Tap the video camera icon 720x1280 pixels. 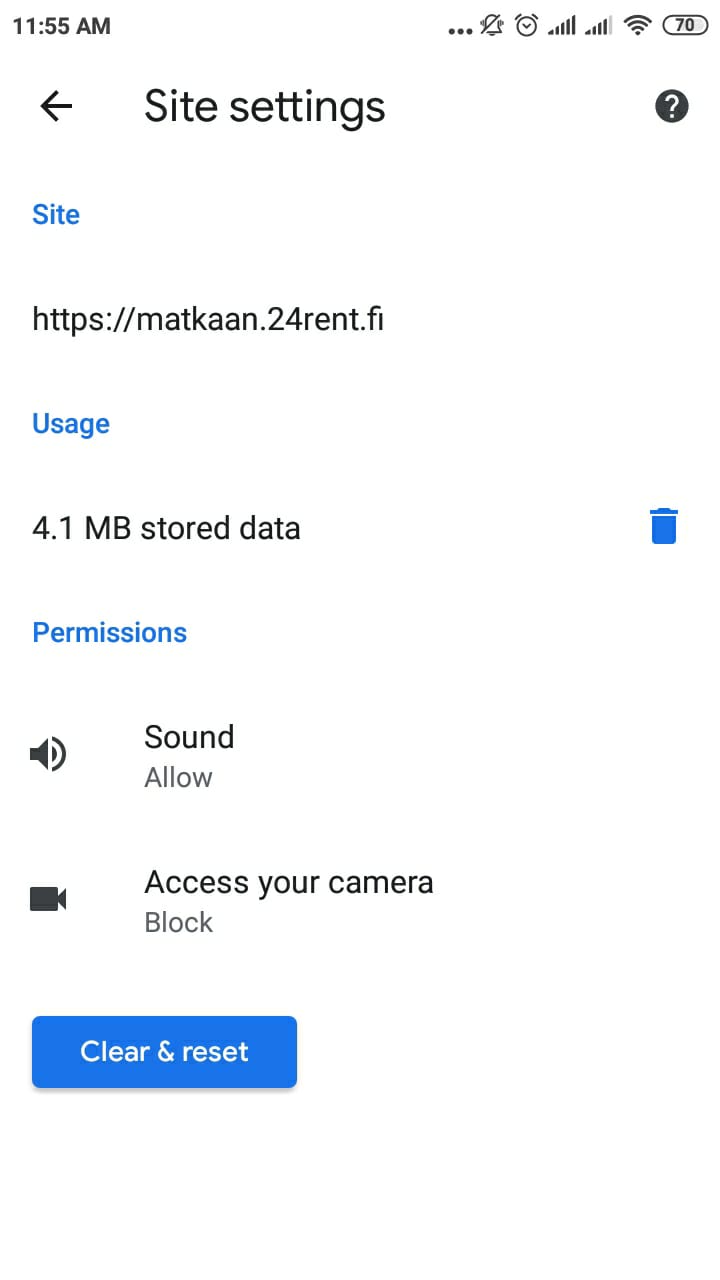tap(48, 899)
